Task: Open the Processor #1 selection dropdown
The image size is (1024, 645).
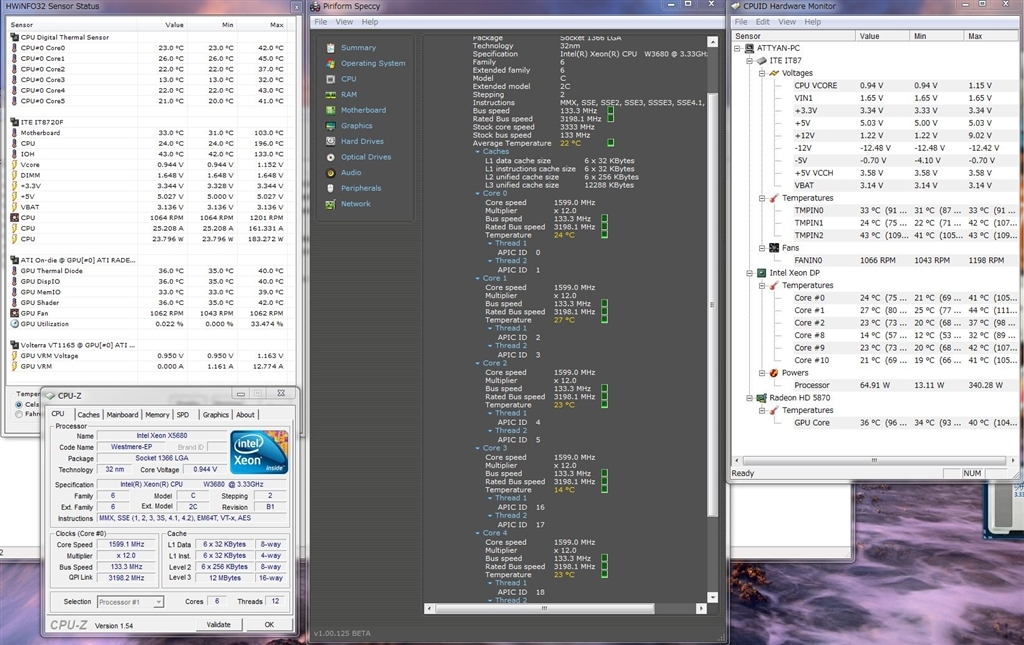Action: pos(130,602)
